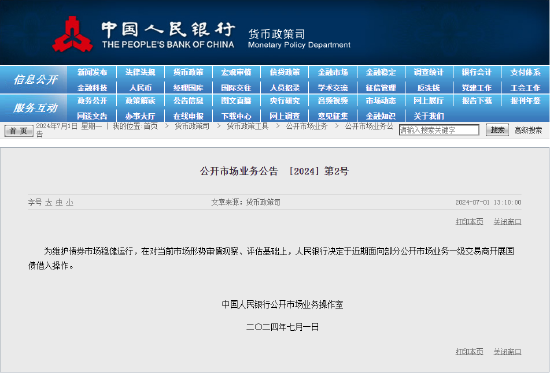This screenshot has height=373, width=550.
Task: Select 国际交往 in the navigation bar
Action: point(236,87)
